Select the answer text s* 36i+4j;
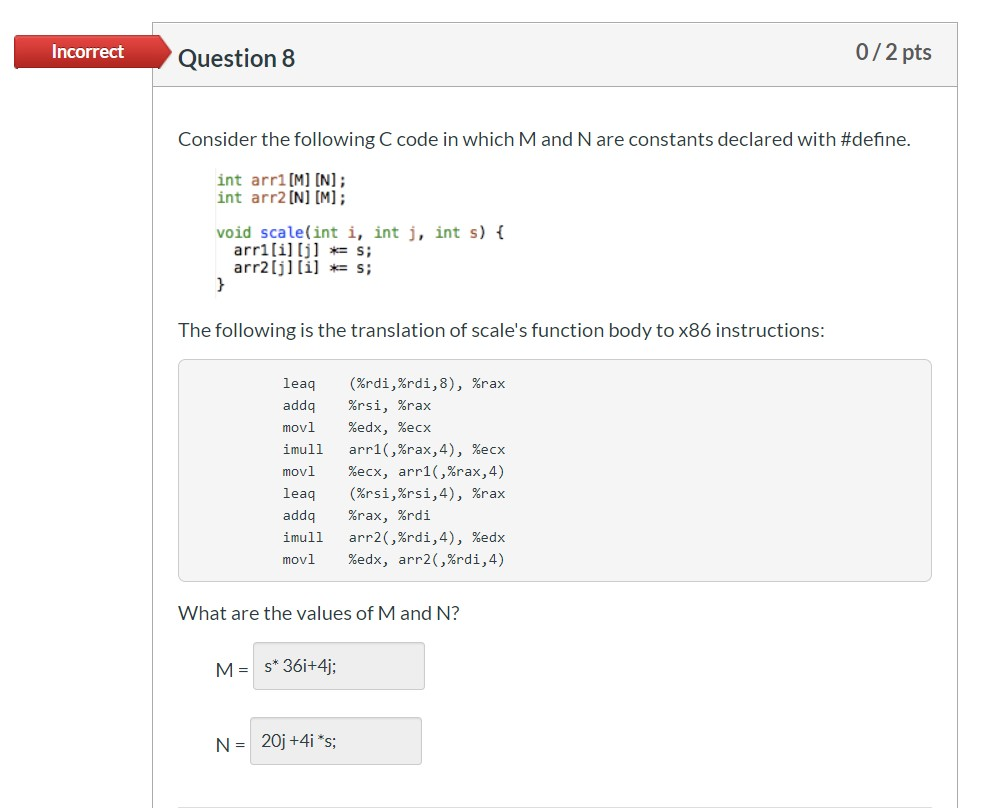 pos(300,664)
